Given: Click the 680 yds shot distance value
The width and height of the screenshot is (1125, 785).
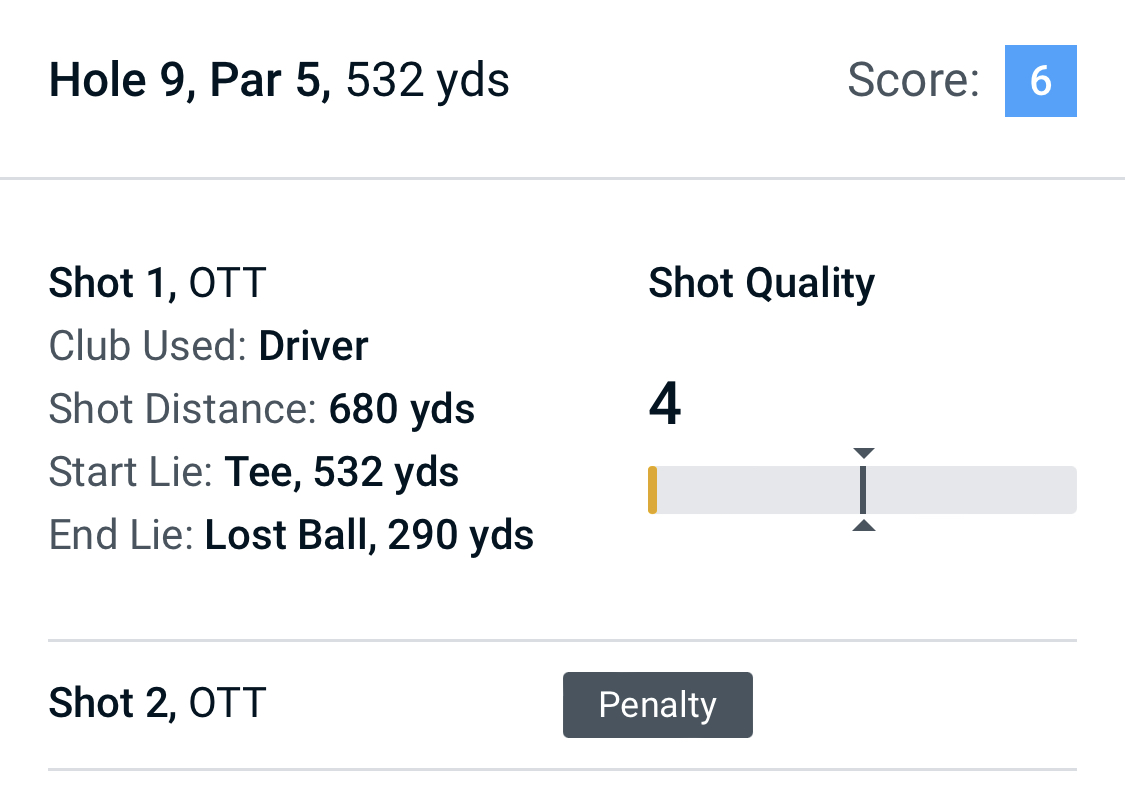Looking at the screenshot, I should [402, 409].
